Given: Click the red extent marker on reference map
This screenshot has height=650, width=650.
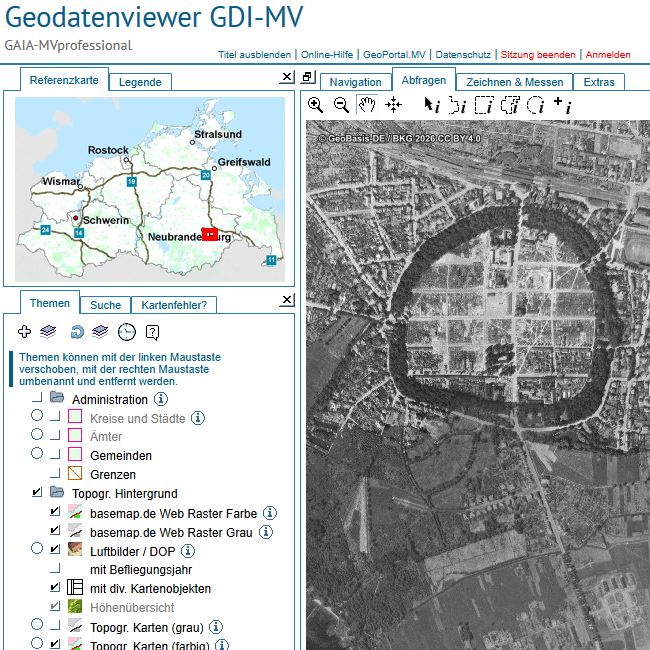Looking at the screenshot, I should click(x=210, y=234).
